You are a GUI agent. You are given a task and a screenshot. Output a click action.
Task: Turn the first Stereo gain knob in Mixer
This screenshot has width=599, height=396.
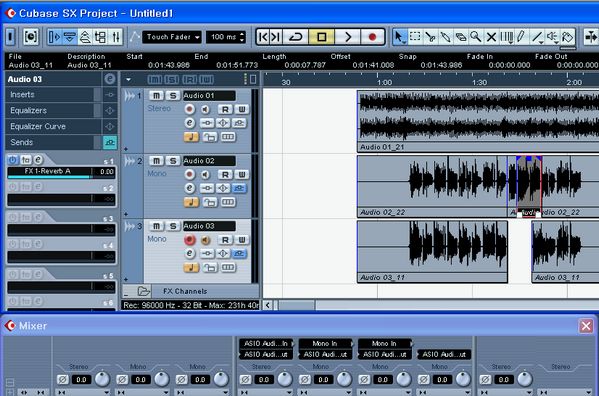(x=102, y=379)
